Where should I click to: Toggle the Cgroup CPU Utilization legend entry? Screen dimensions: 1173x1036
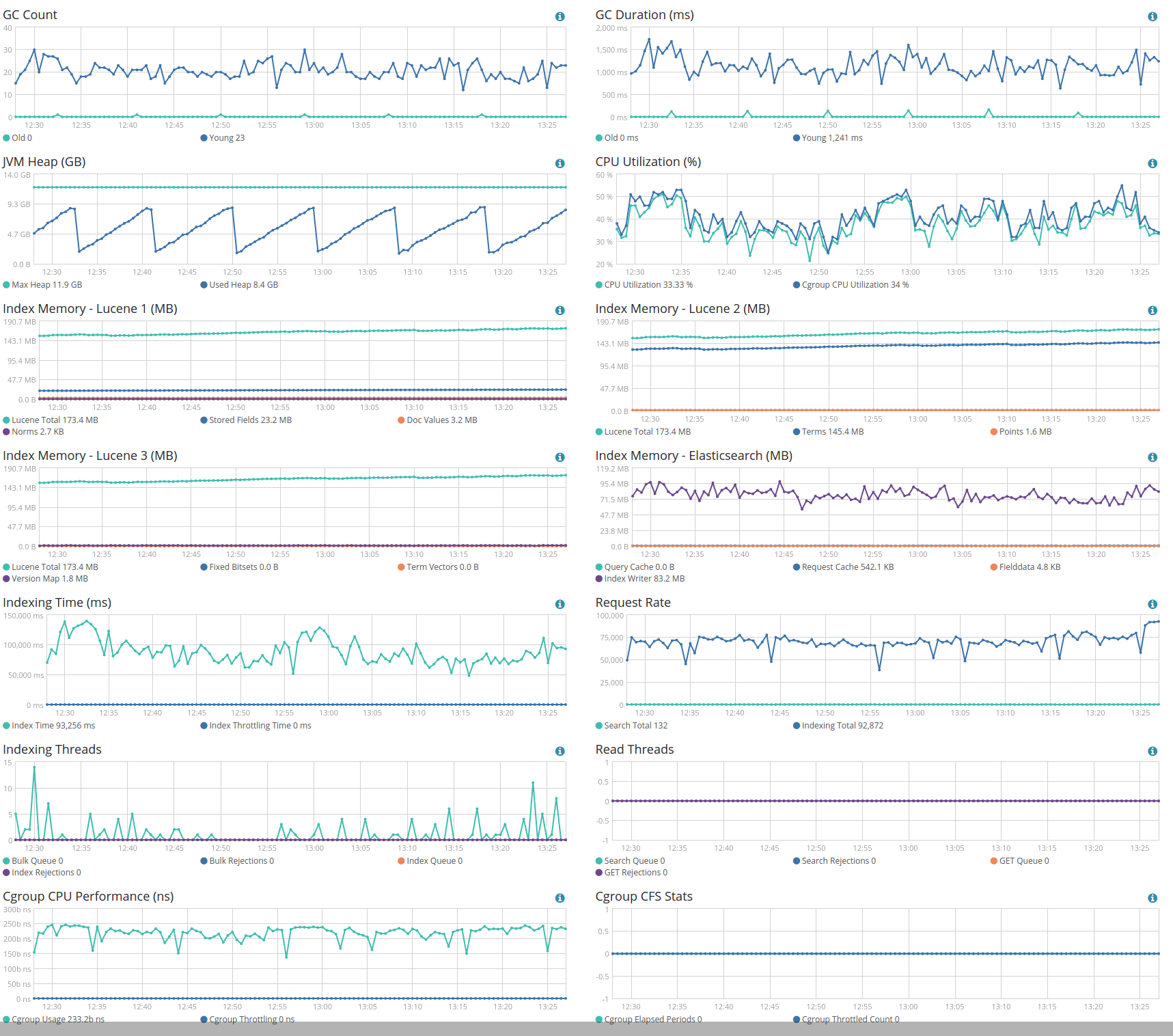pyautogui.click(x=851, y=285)
